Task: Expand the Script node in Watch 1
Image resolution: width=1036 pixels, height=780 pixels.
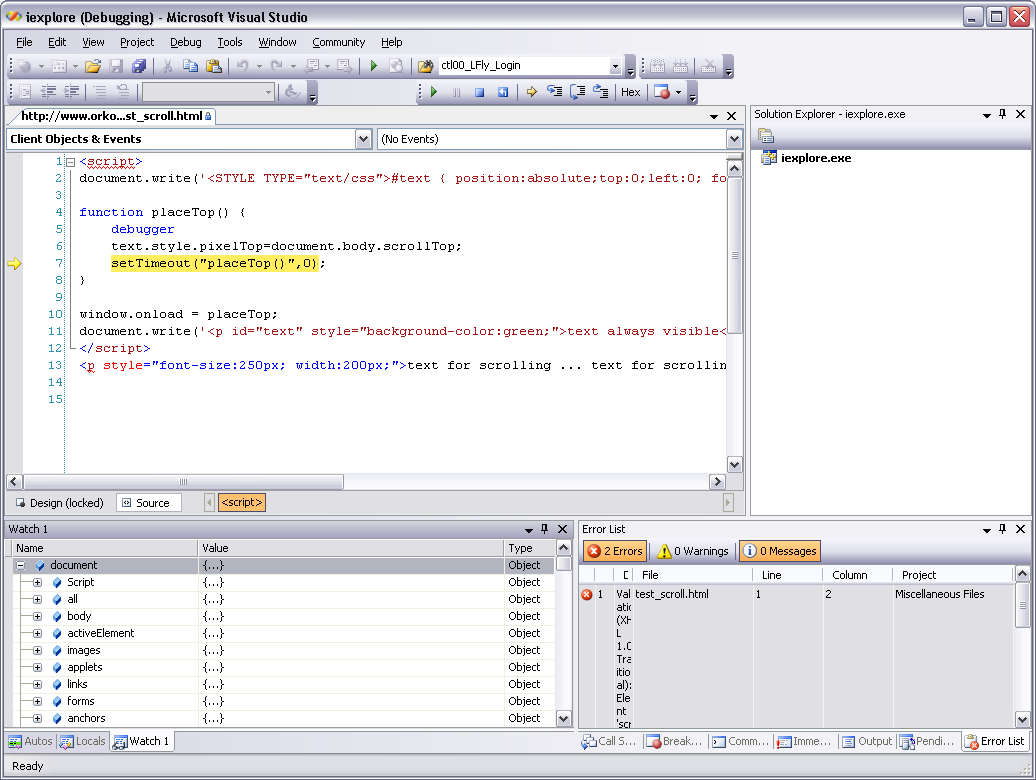Action: pos(37,583)
